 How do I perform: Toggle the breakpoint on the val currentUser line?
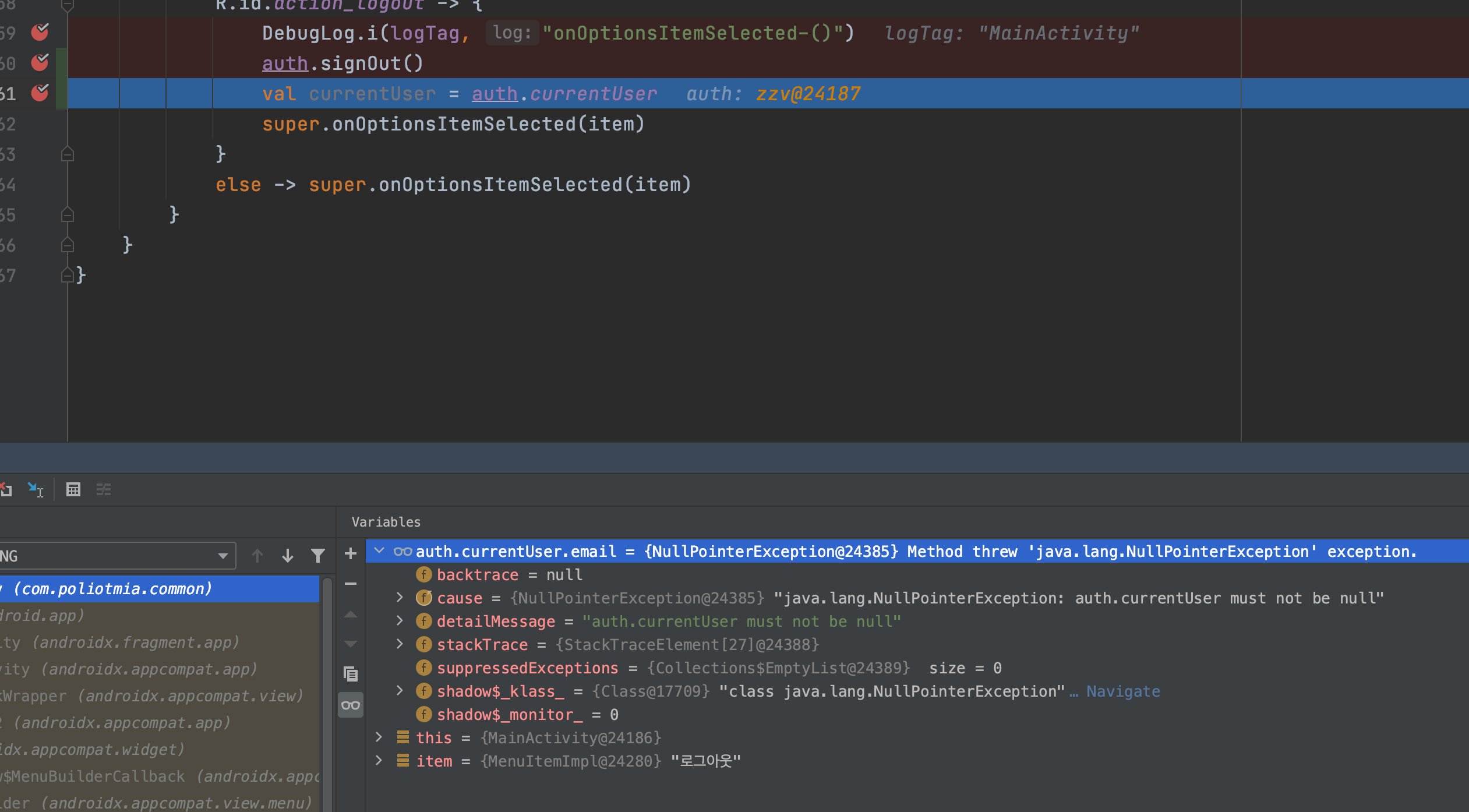pyautogui.click(x=40, y=93)
